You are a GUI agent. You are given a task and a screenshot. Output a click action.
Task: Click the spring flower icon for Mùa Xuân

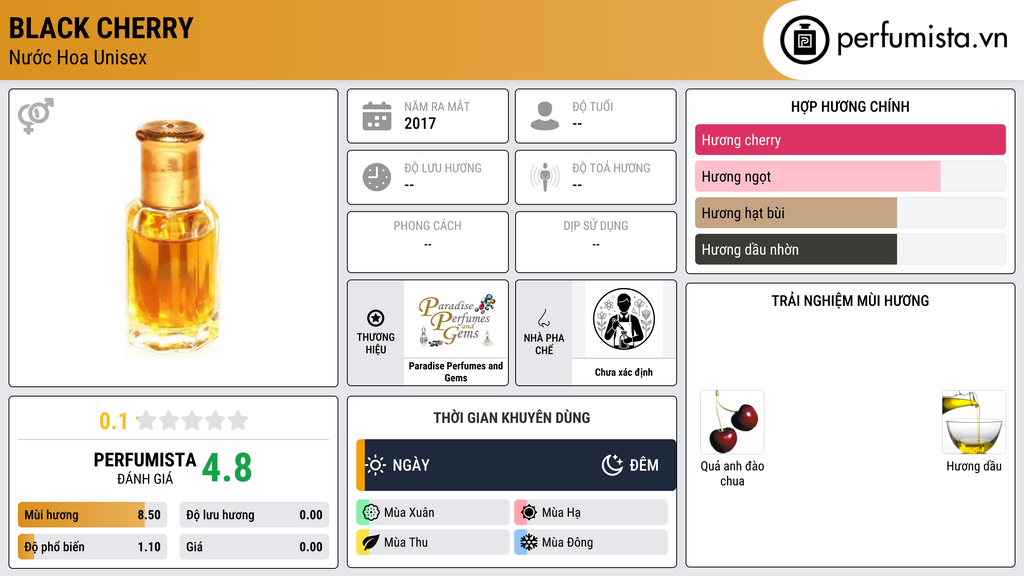(370, 513)
